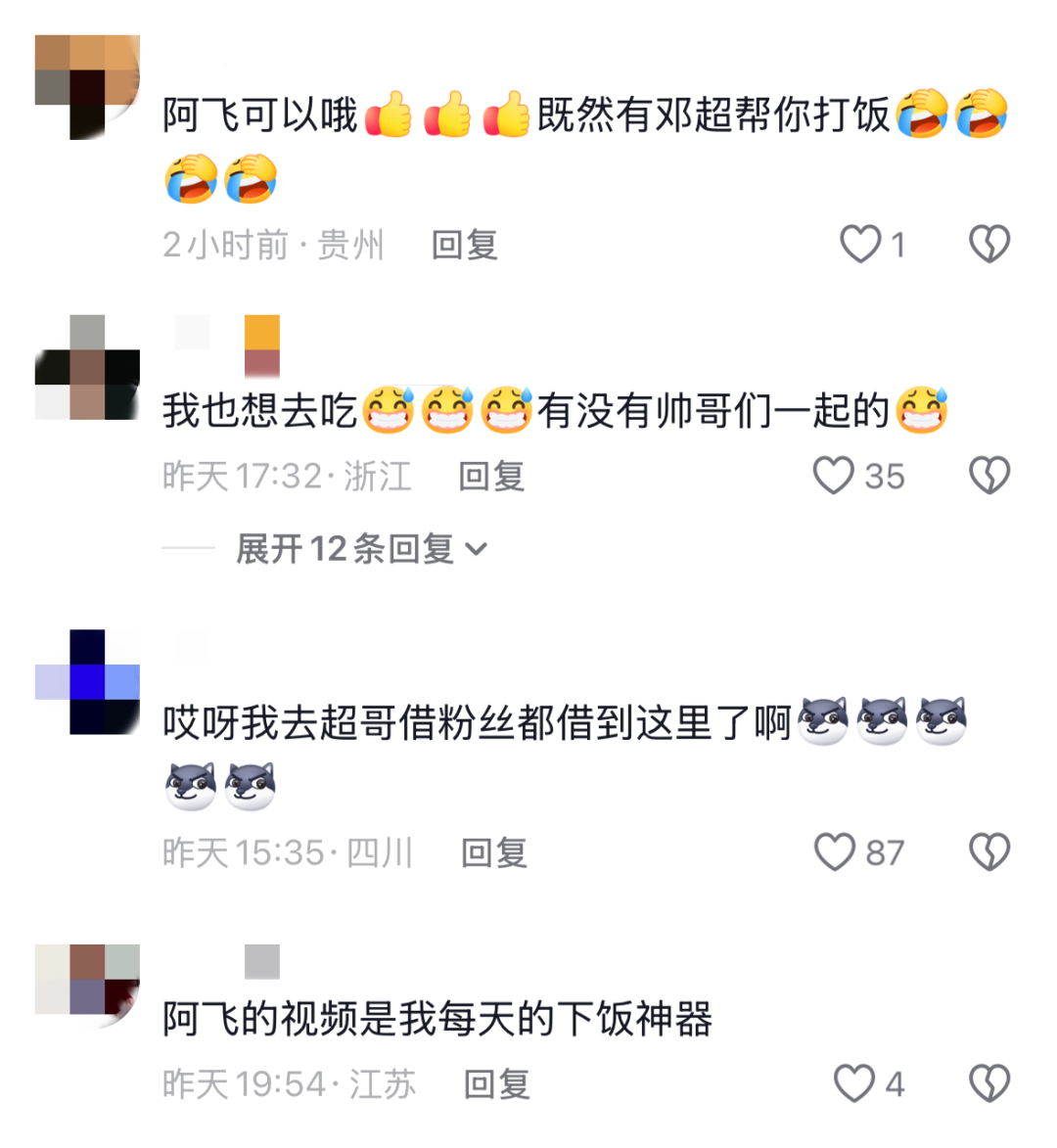Reply to the Zhejiang comment from 17:32
This screenshot has width=1057, height=1148.
(491, 477)
